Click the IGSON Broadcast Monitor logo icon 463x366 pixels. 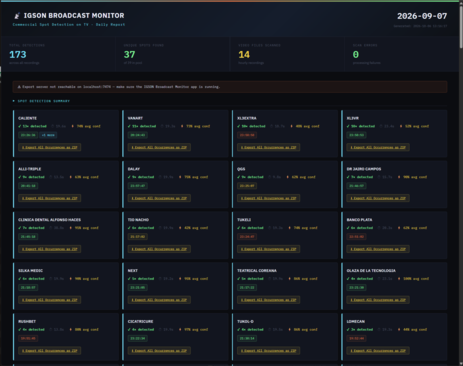[x=17, y=16]
